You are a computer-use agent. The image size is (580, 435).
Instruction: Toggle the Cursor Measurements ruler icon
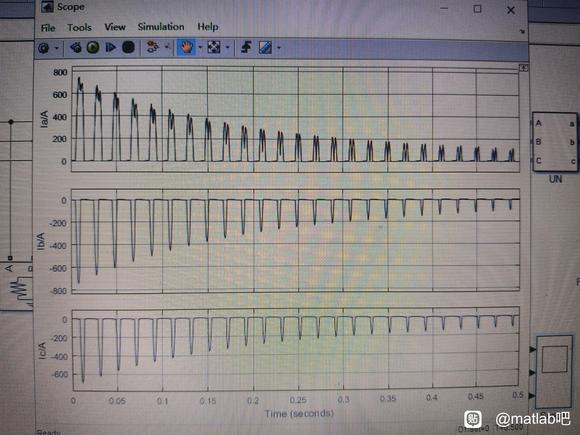click(265, 47)
